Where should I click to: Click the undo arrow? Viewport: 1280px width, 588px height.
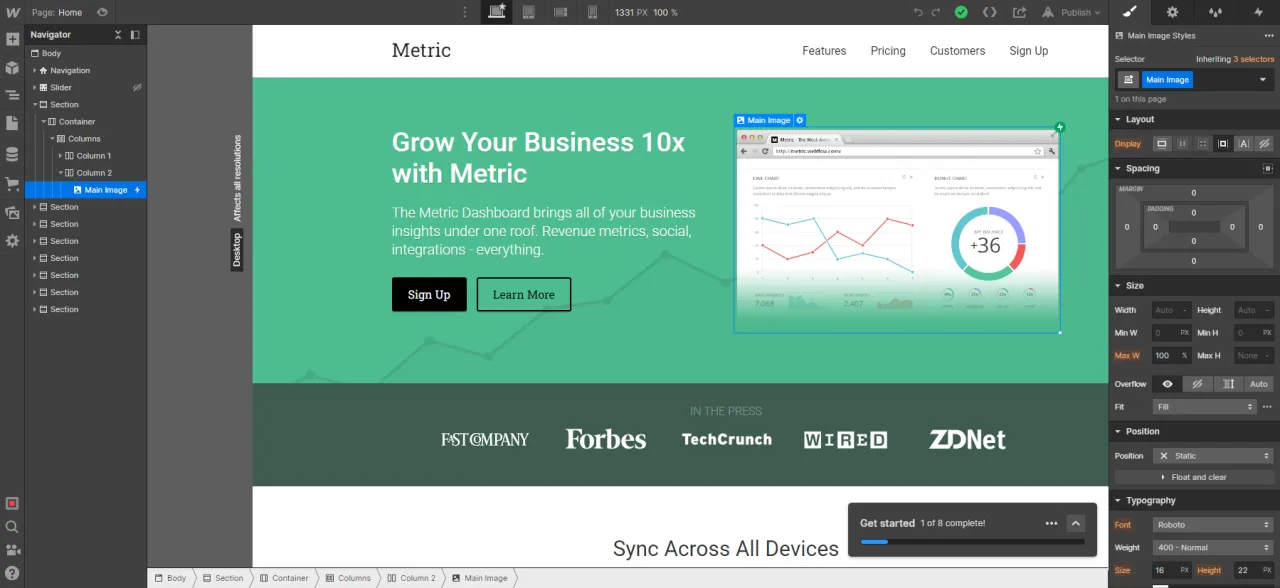918,12
